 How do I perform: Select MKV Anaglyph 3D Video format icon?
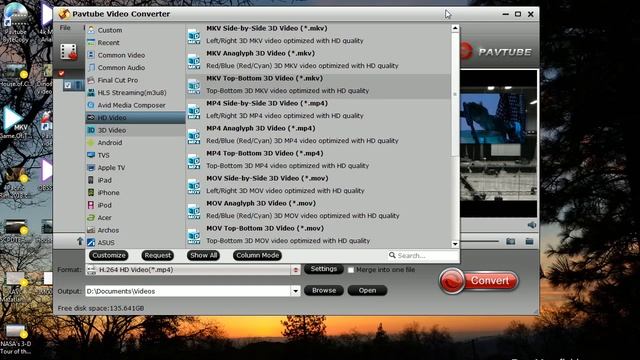click(x=194, y=61)
